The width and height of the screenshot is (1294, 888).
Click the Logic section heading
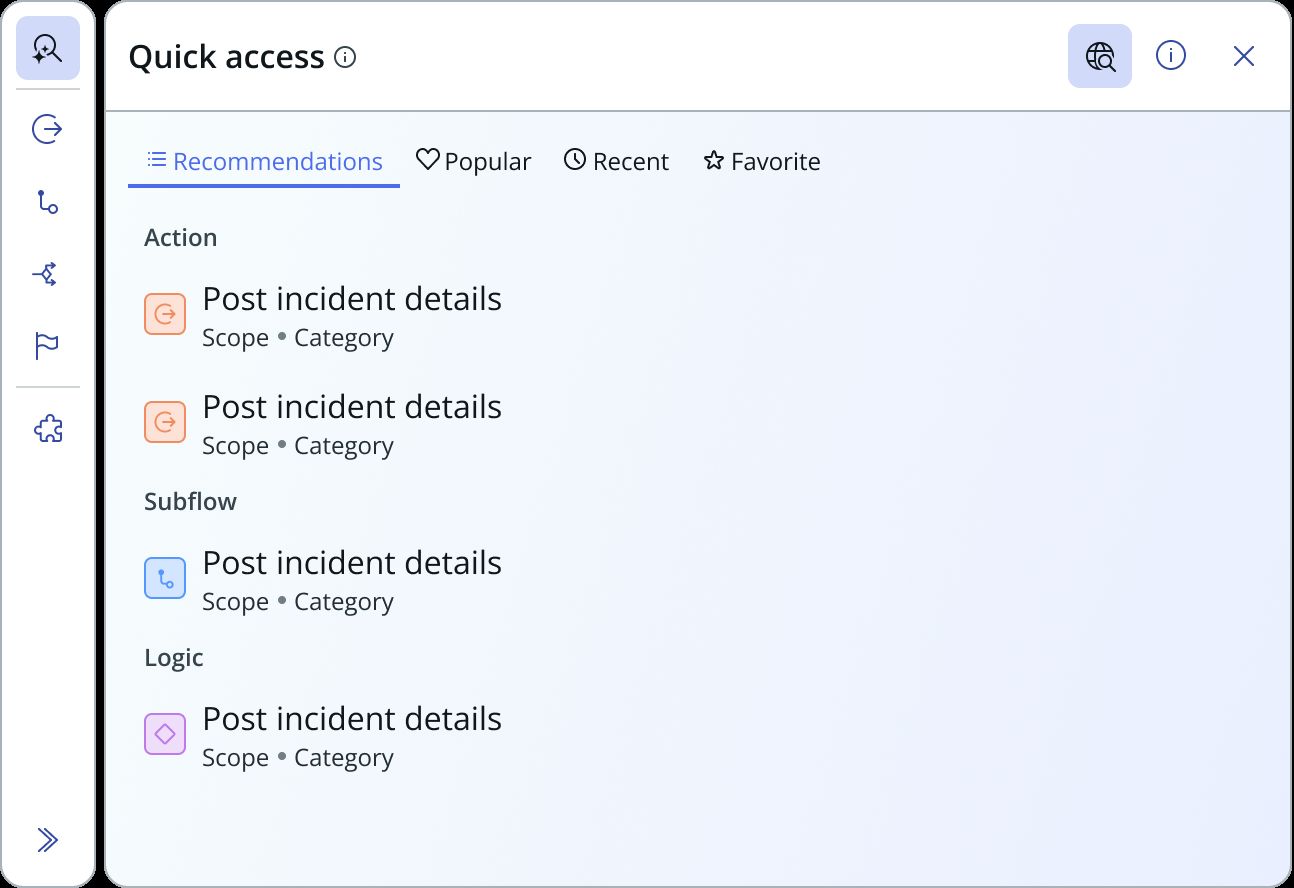tap(174, 658)
